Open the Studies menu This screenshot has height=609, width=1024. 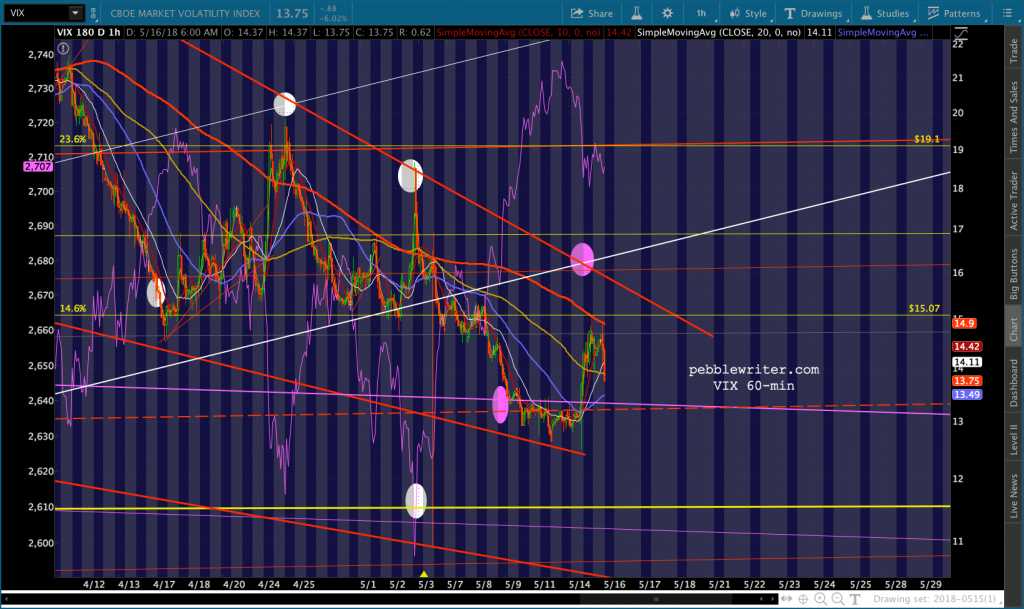tap(885, 13)
